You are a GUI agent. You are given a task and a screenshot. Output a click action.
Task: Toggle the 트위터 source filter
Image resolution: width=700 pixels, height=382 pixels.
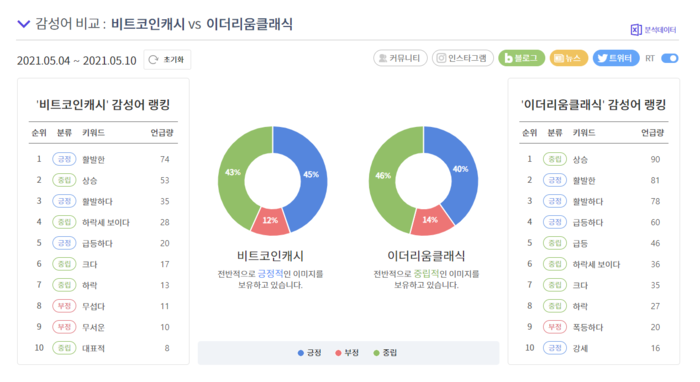pos(616,58)
